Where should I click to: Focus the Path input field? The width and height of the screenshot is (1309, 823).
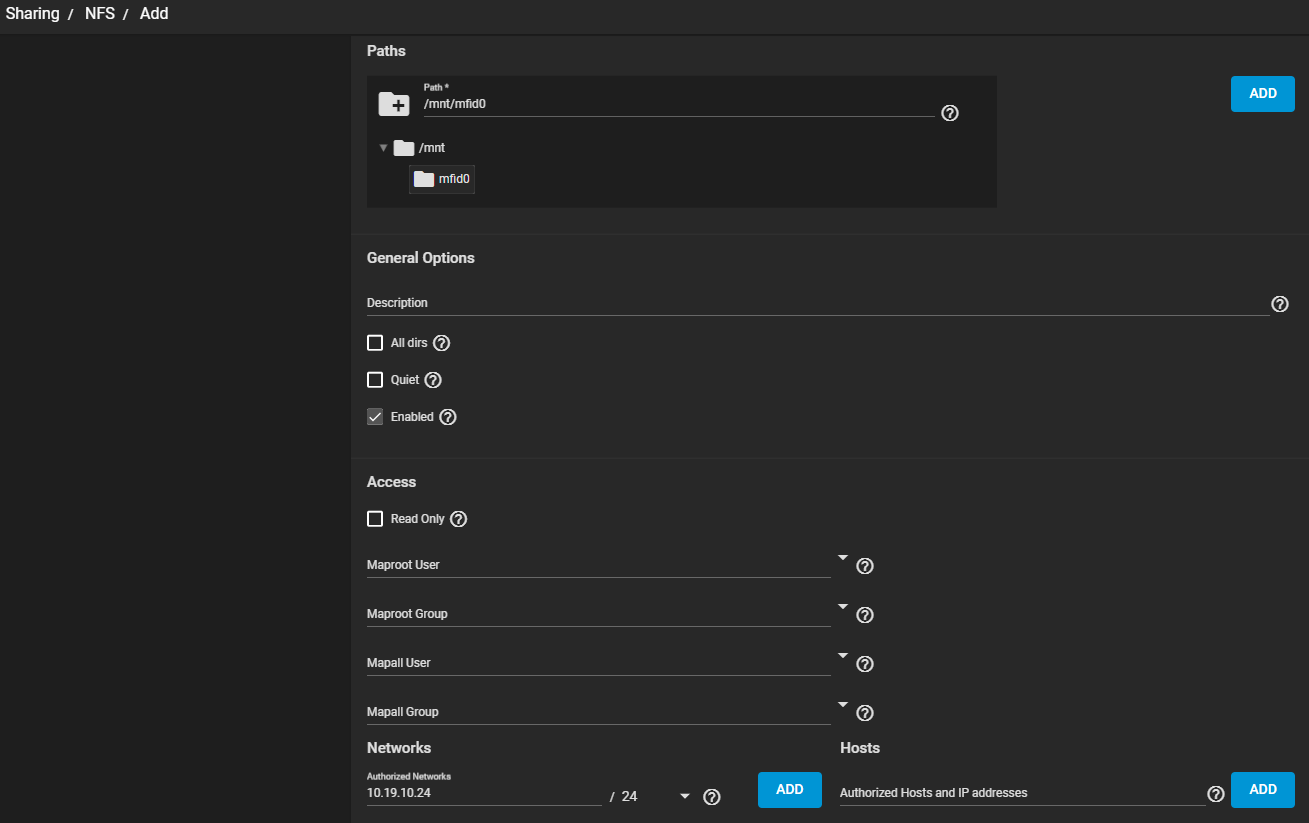click(x=679, y=104)
